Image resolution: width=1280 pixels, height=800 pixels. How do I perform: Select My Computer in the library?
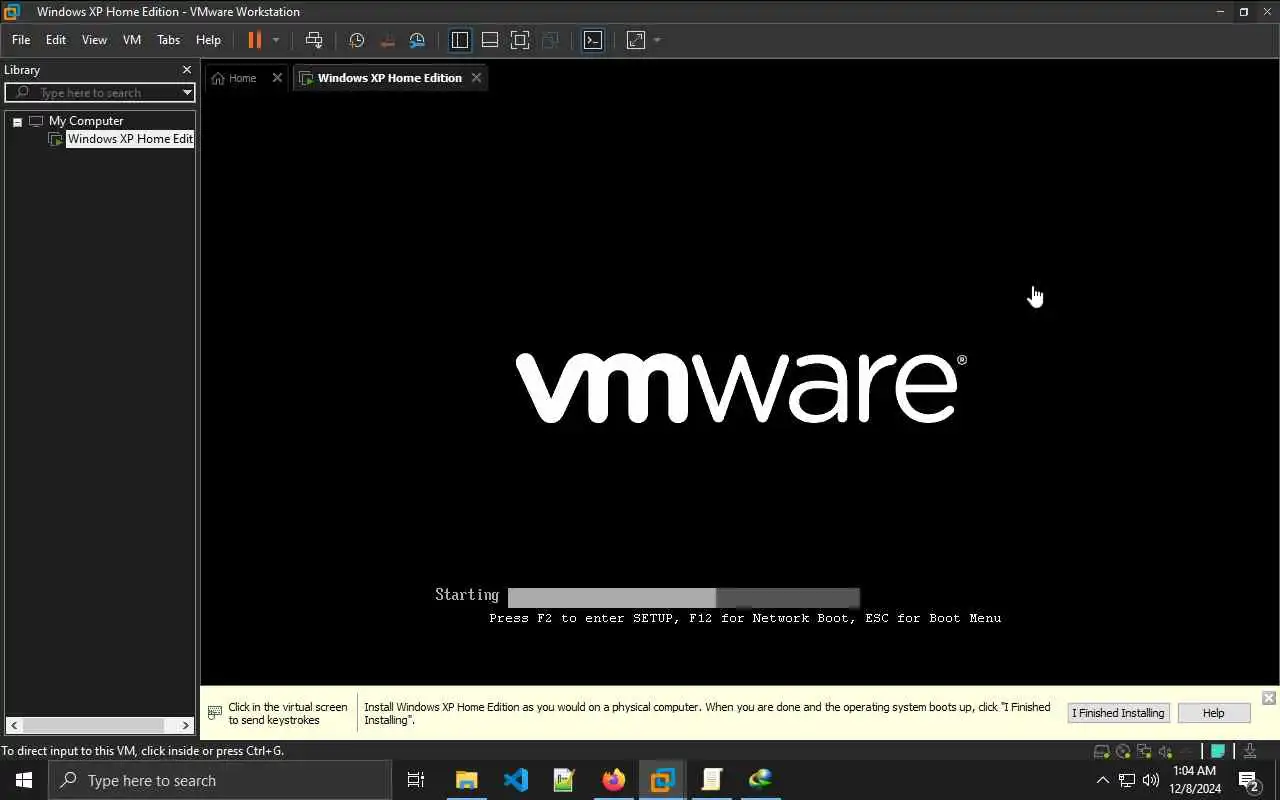86,121
